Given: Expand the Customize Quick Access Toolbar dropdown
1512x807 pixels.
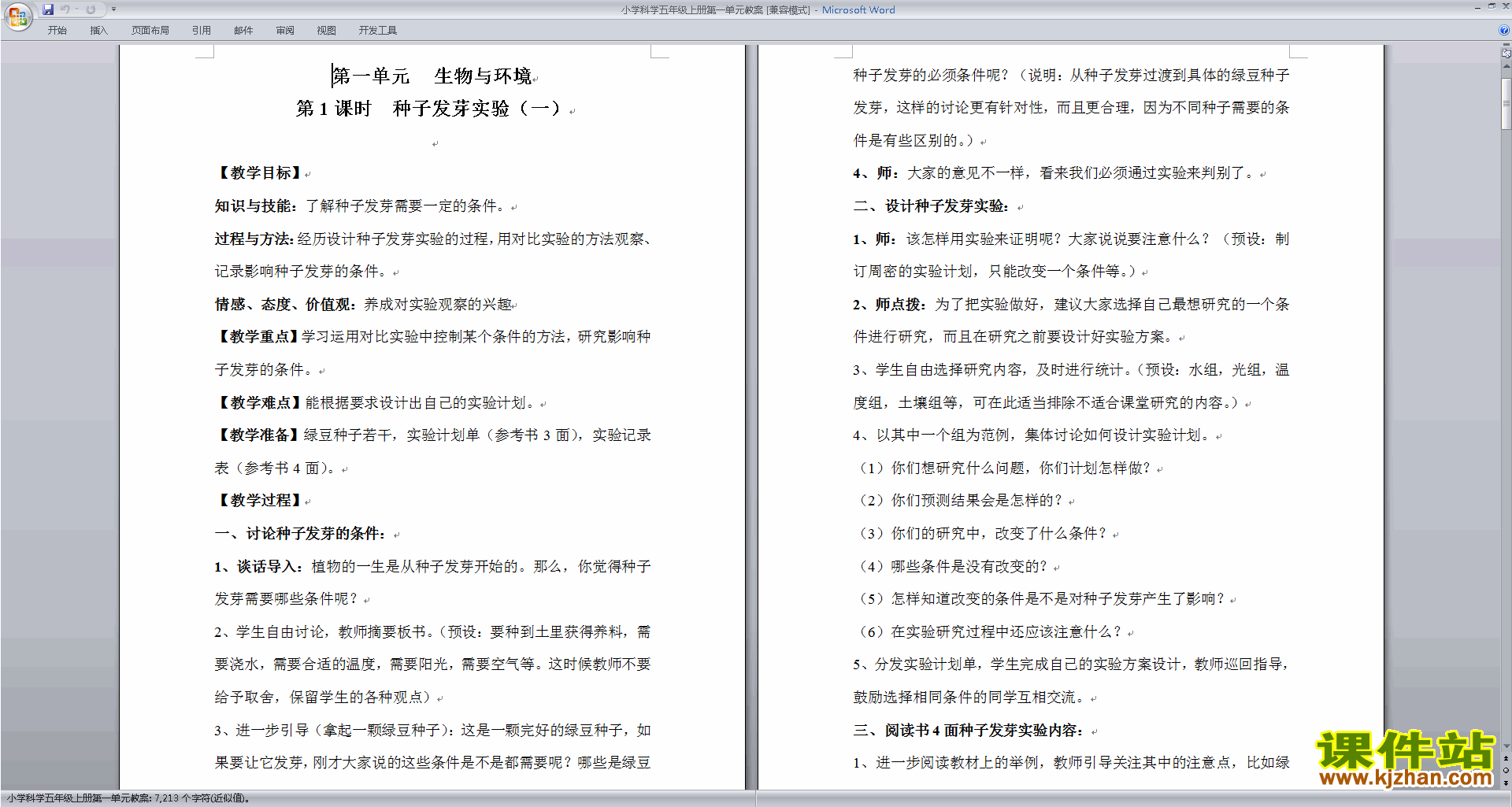Looking at the screenshot, I should pos(113,9).
